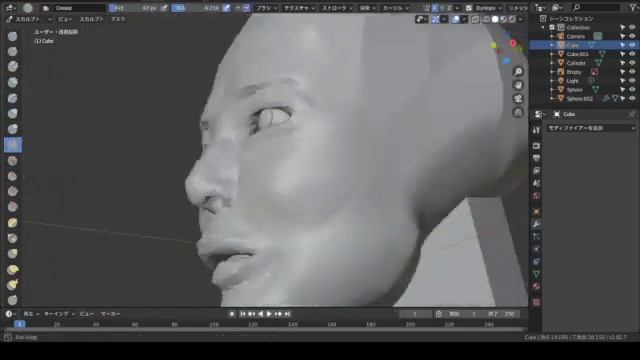
Task: Switch perspective/orthographic with grid gizmo
Action: (518, 113)
